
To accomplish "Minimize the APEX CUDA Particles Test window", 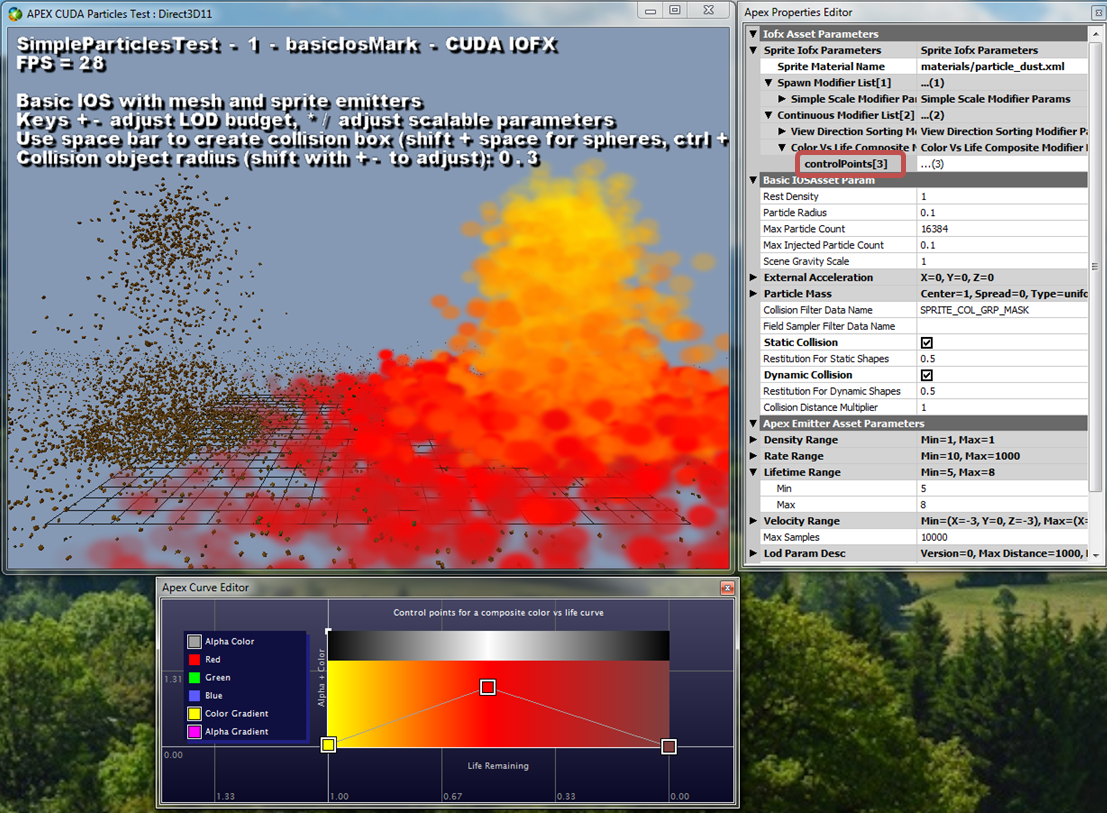I will pos(650,11).
